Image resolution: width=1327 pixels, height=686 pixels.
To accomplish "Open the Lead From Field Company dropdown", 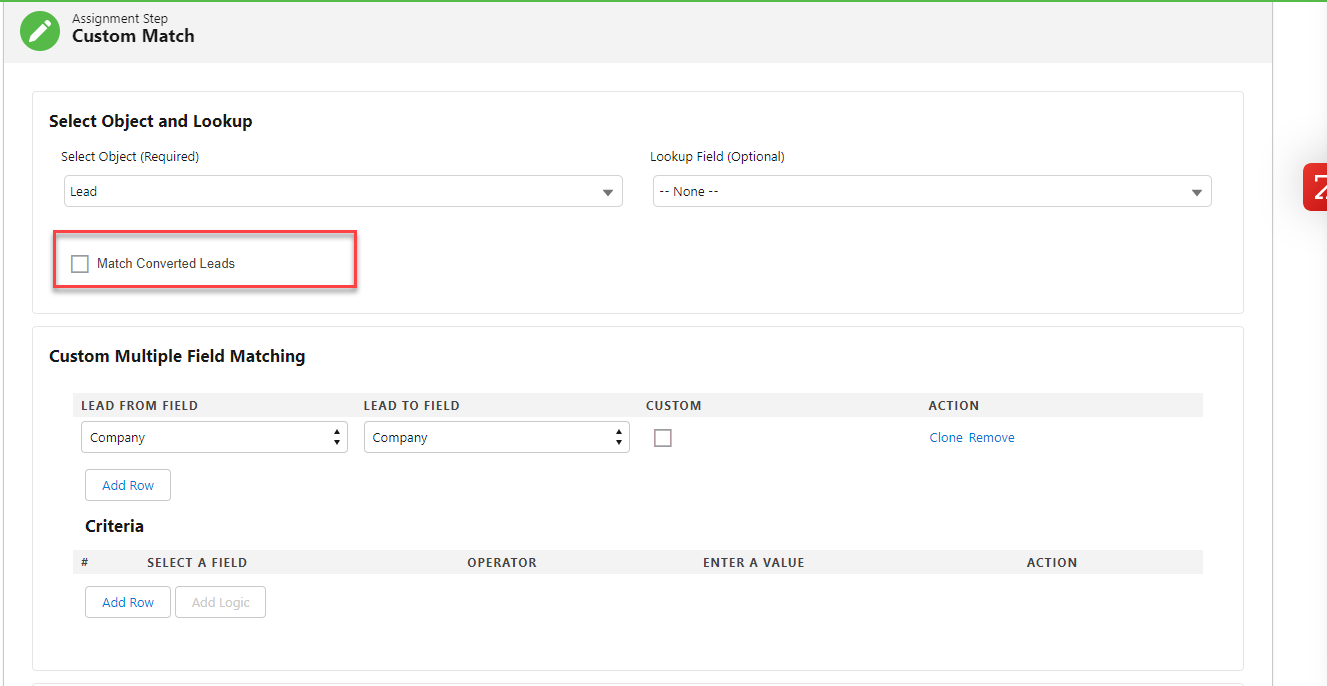I will pyautogui.click(x=214, y=438).
